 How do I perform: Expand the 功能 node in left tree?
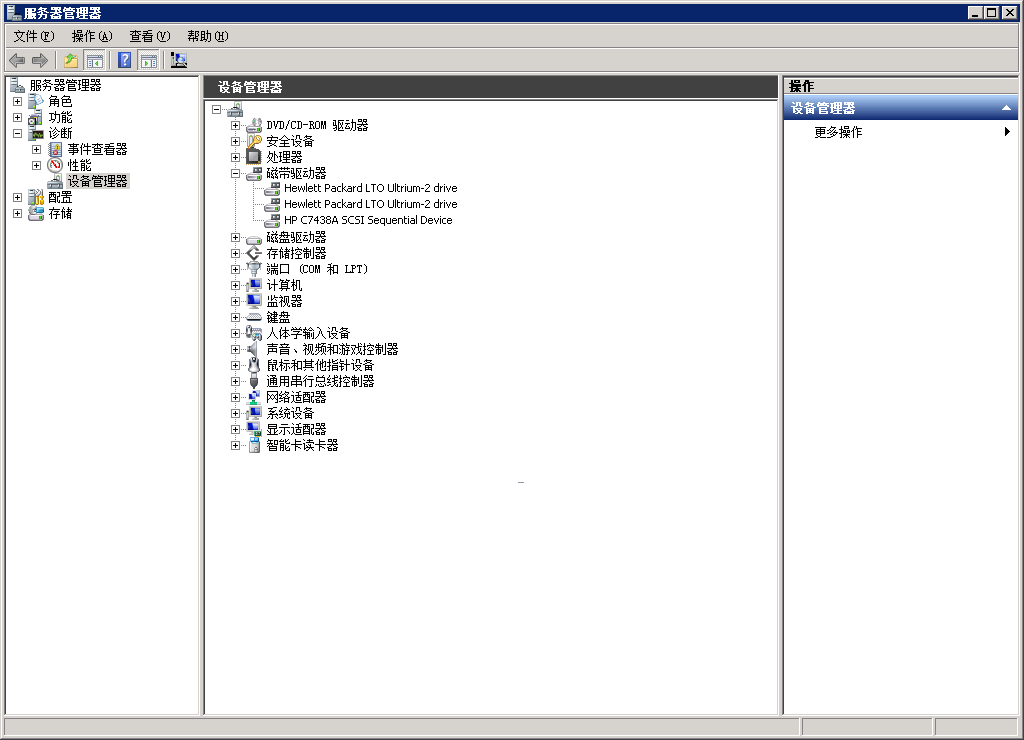pyautogui.click(x=18, y=118)
